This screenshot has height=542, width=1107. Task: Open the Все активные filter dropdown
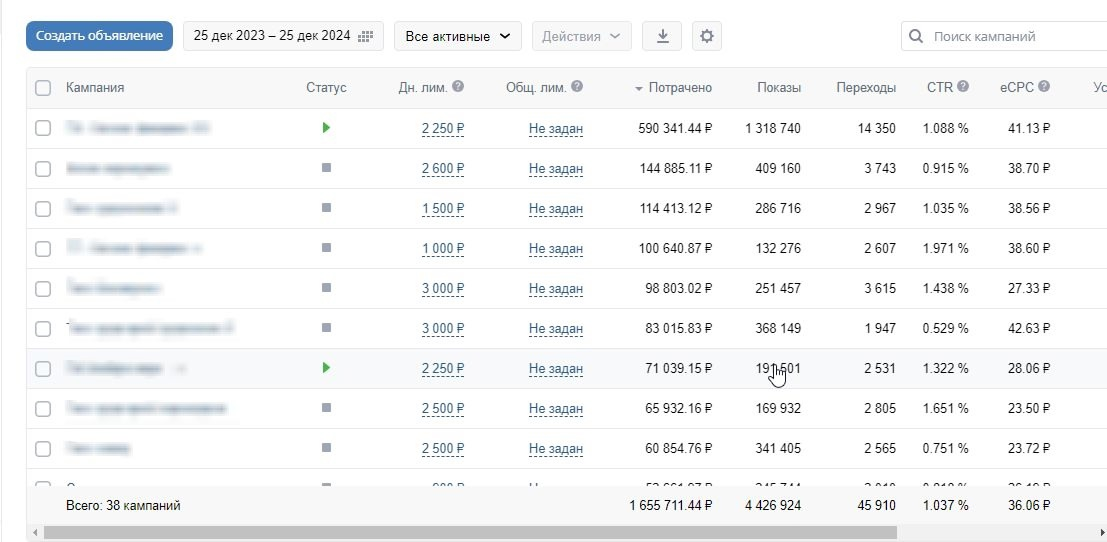pyautogui.click(x=457, y=36)
